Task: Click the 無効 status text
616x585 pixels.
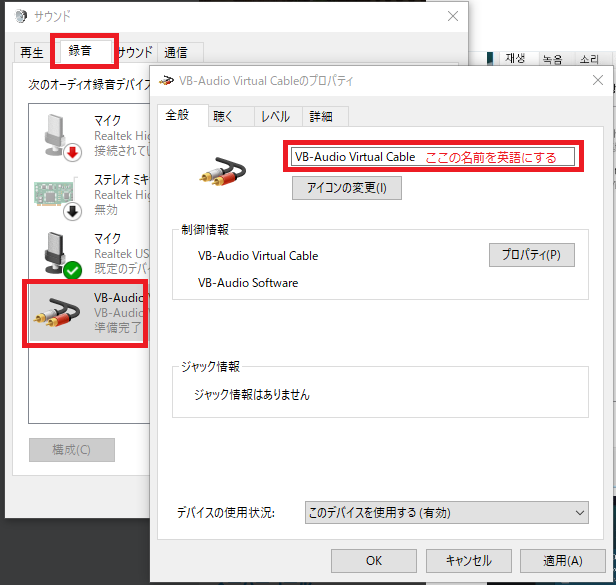Action: 106,210
